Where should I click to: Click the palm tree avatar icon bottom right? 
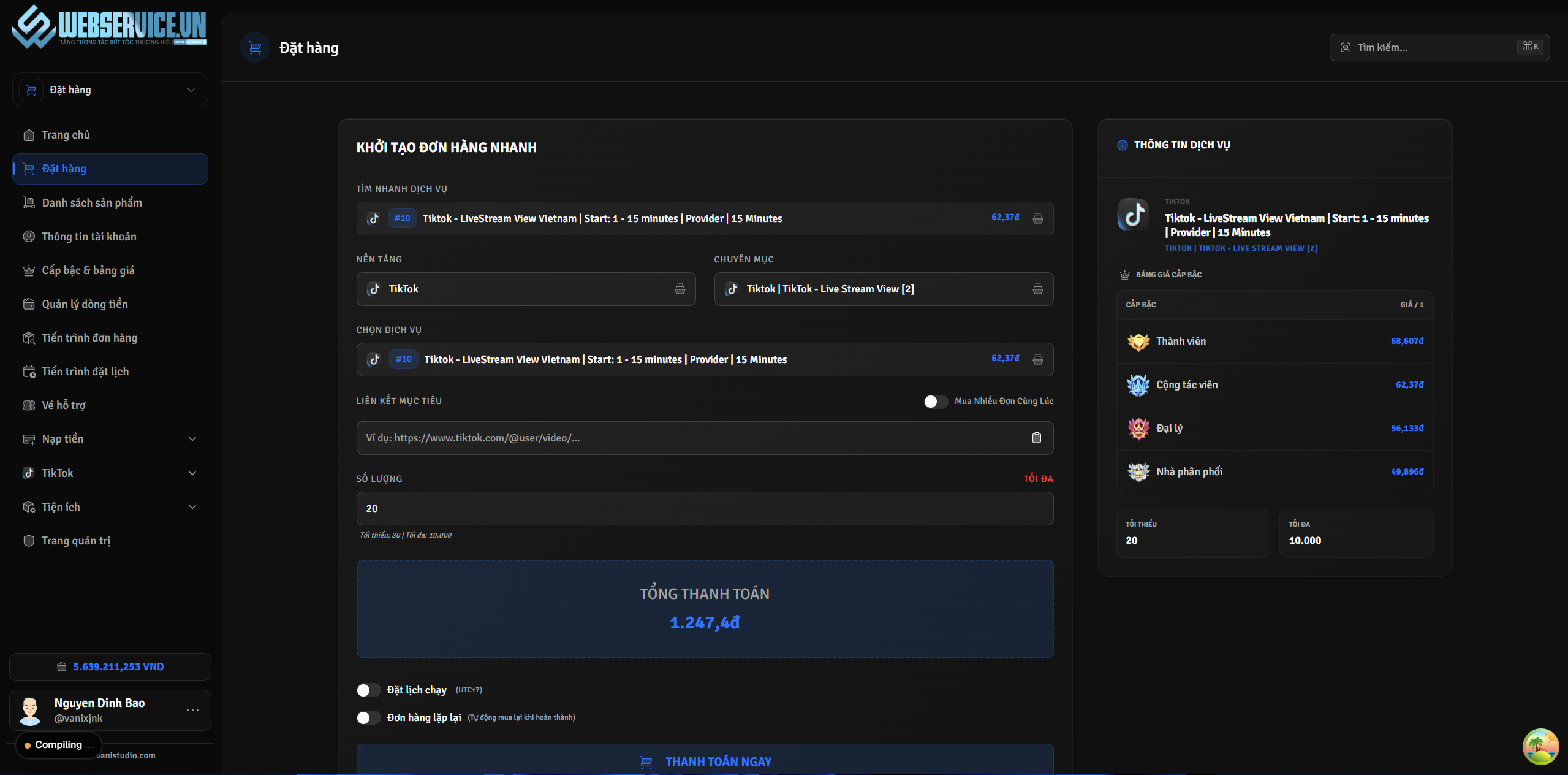tap(1540, 746)
